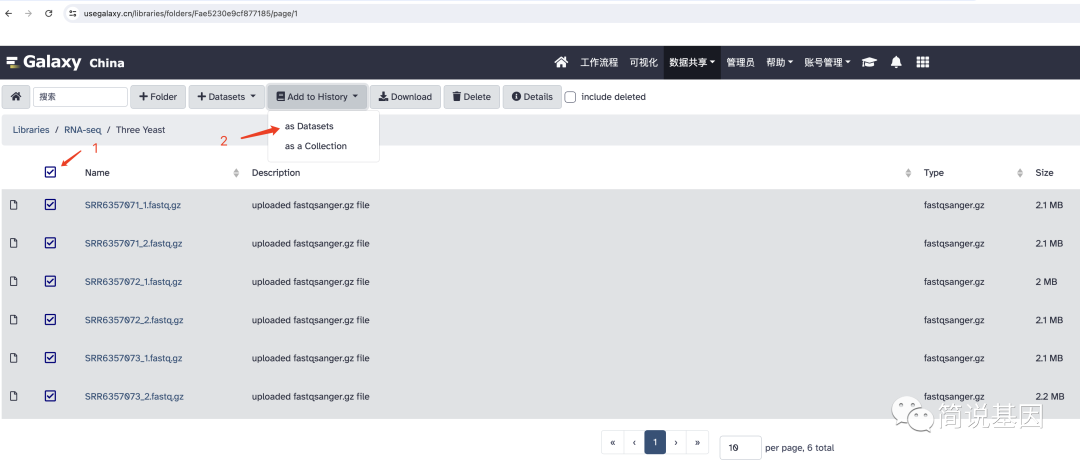Click the Delete button
1080x464 pixels.
point(471,97)
